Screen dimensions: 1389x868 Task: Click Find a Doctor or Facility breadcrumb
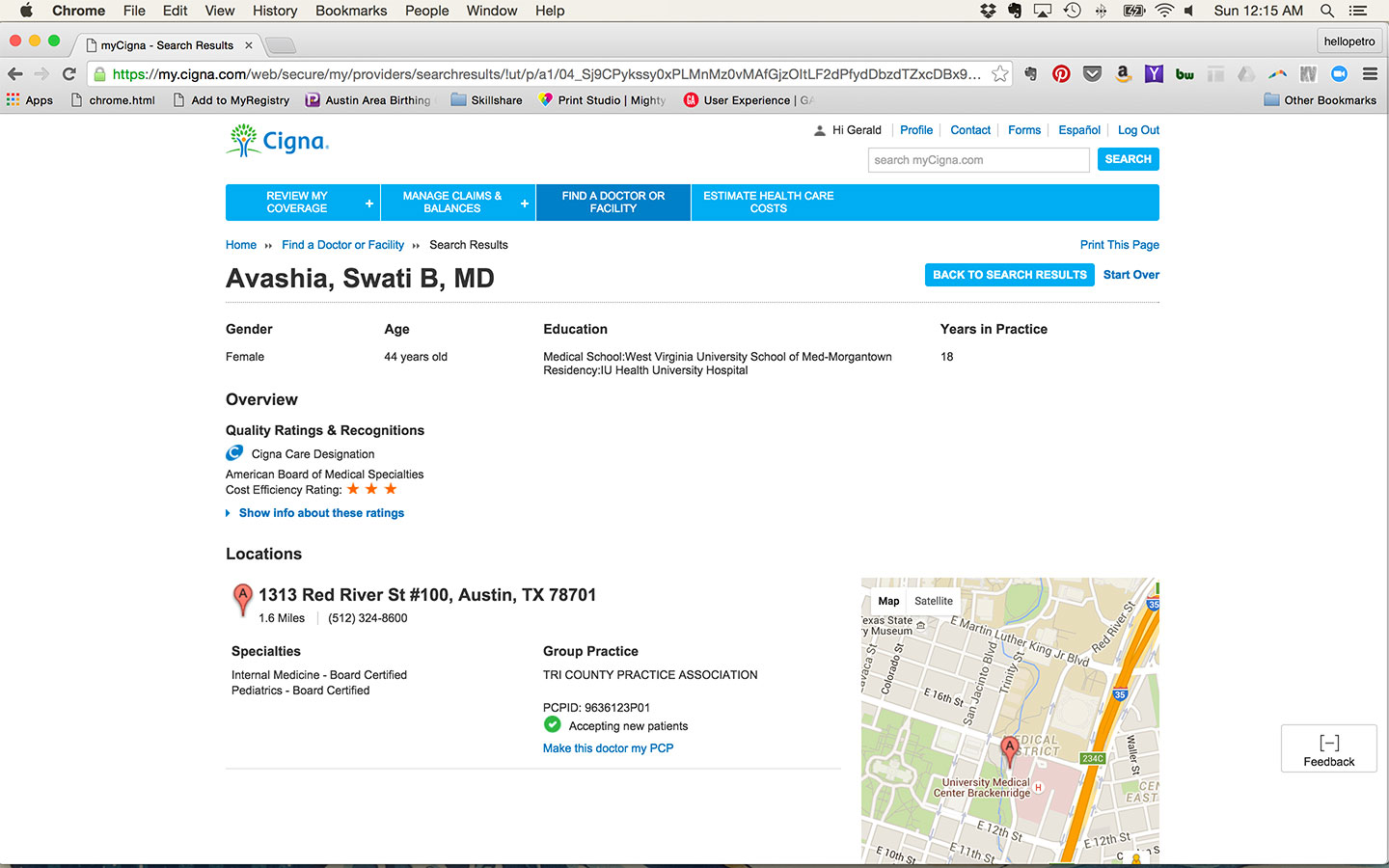(x=342, y=245)
